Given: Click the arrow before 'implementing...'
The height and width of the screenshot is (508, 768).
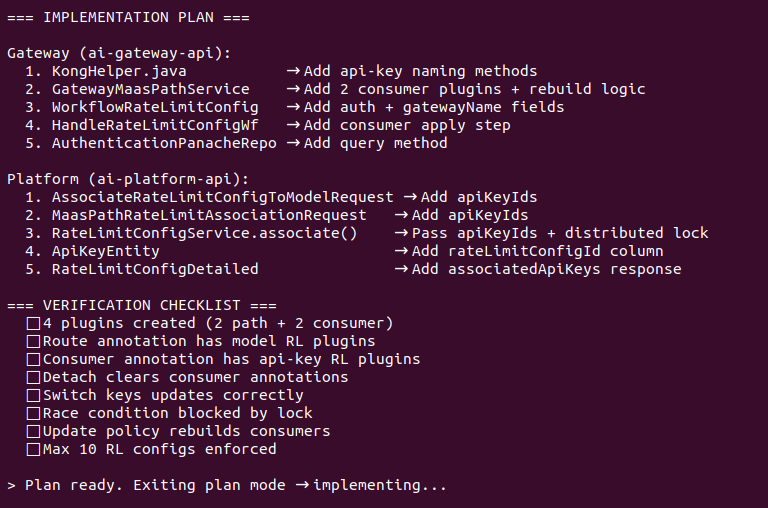Looking at the screenshot, I should pyautogui.click(x=302, y=485).
